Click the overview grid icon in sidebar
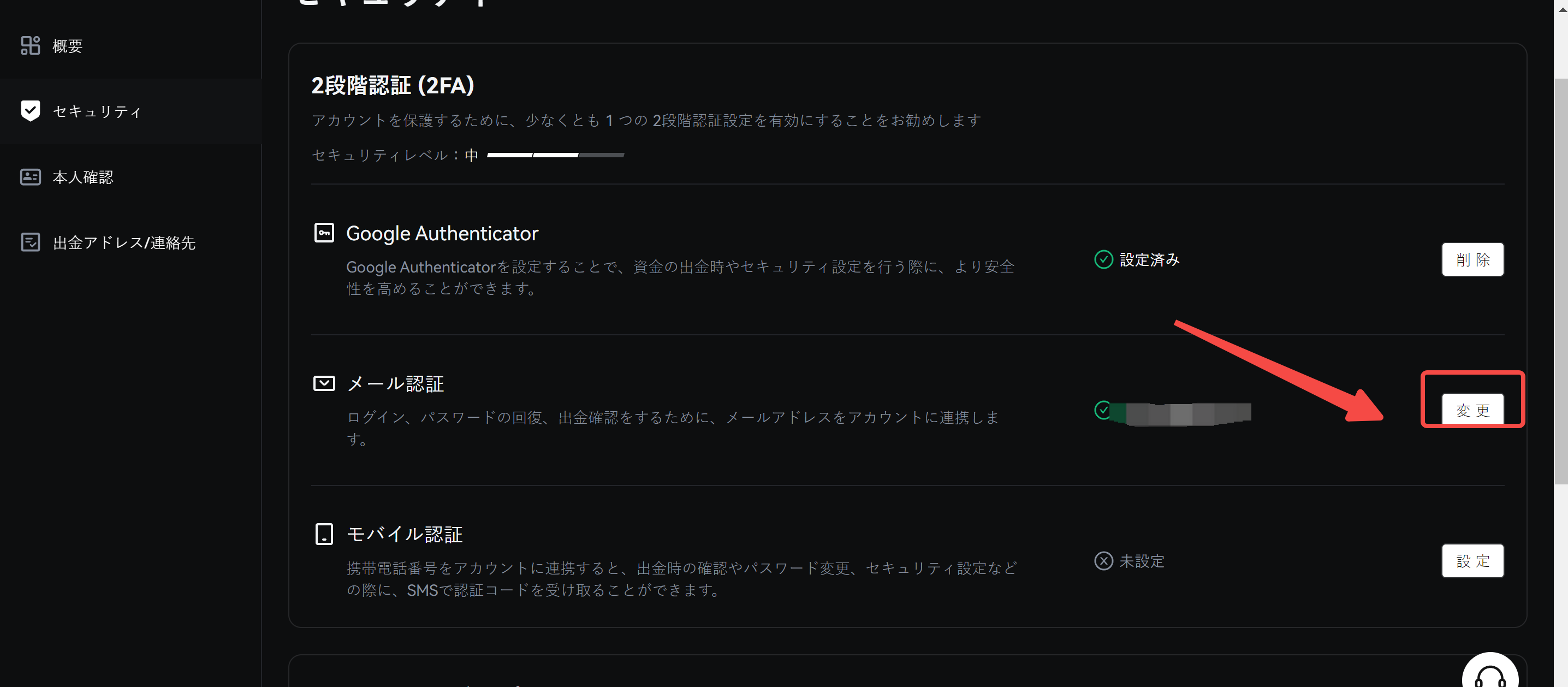The width and height of the screenshot is (1568, 687). coord(30,46)
